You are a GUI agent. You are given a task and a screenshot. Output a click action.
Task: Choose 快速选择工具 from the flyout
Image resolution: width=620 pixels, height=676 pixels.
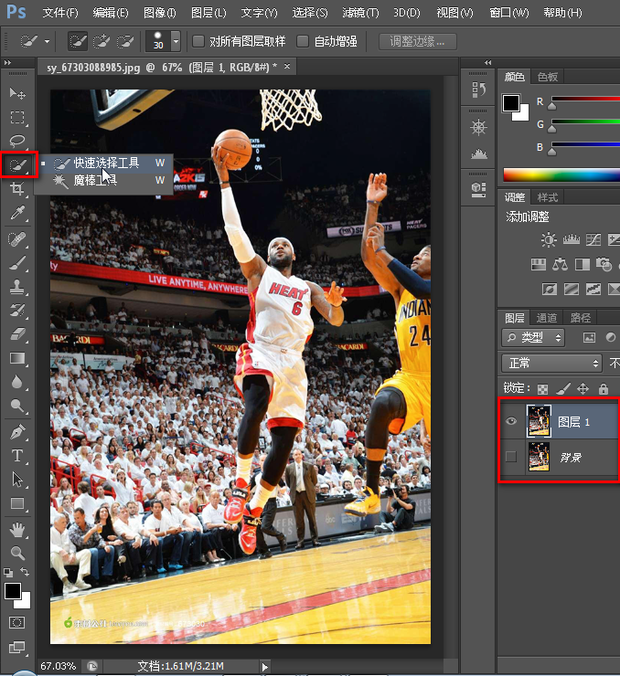click(104, 163)
